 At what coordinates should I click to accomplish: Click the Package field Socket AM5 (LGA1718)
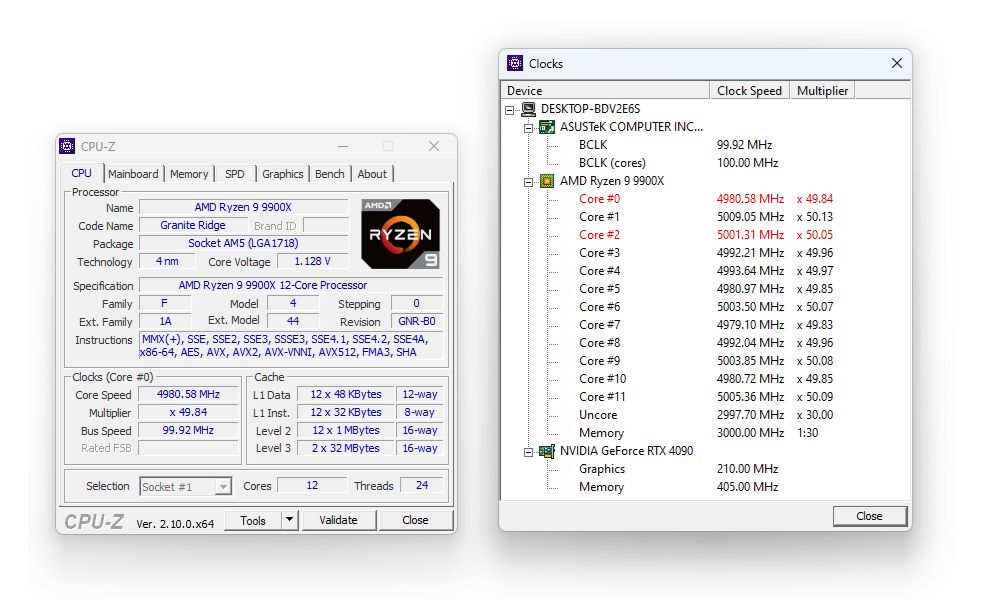(244, 243)
